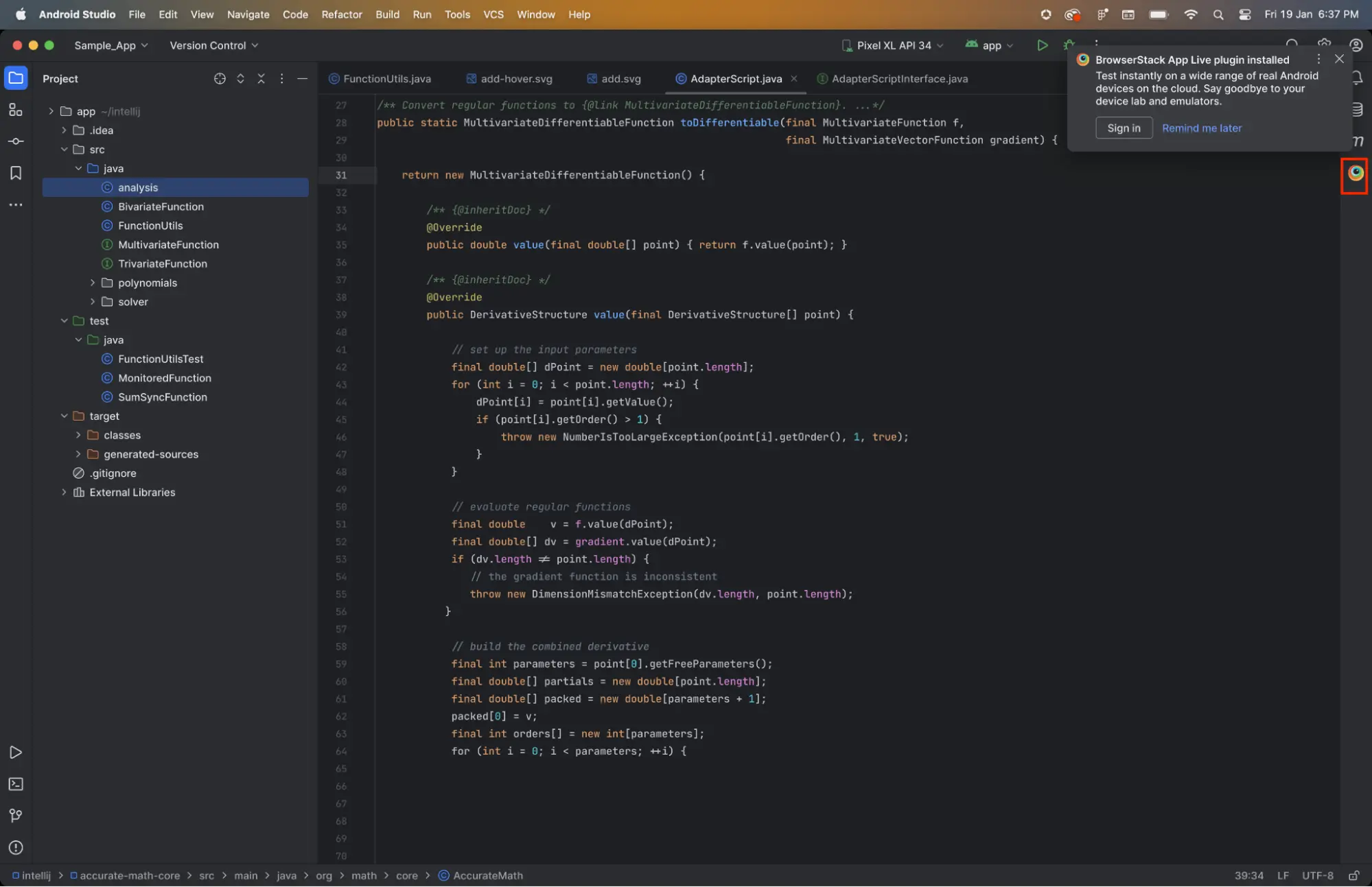Expand the polynomials folder
The width and height of the screenshot is (1372, 887).
pos(93,283)
